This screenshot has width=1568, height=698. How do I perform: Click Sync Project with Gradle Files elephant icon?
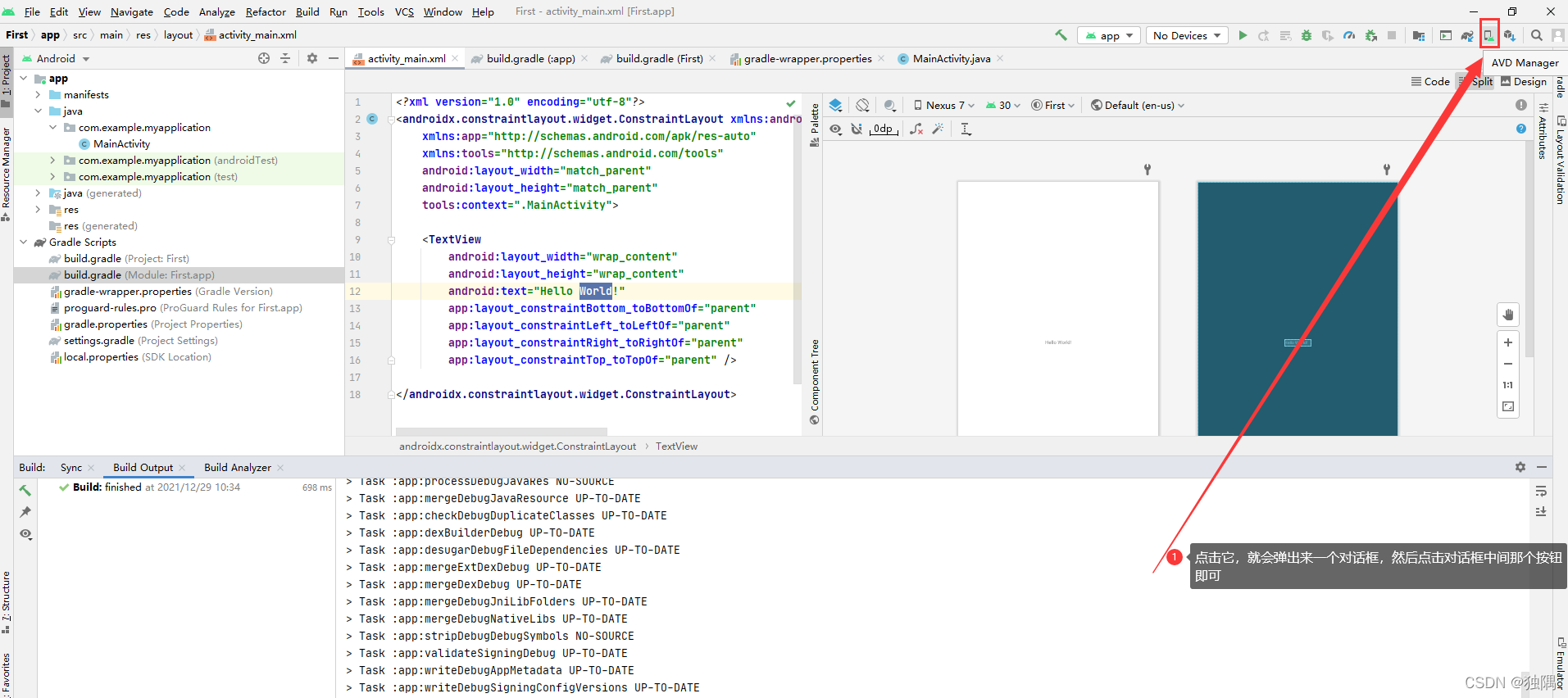(x=1467, y=35)
